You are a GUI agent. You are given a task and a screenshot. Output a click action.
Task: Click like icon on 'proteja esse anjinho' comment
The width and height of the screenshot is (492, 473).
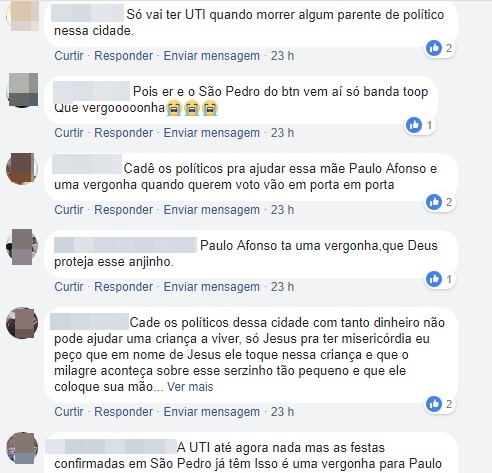pyautogui.click(x=434, y=279)
